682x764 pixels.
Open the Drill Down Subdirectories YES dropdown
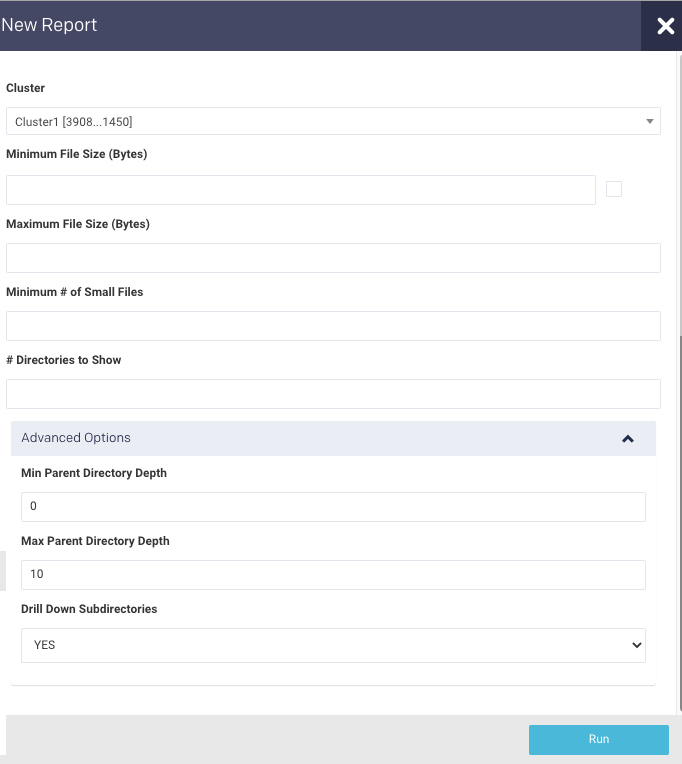(333, 645)
